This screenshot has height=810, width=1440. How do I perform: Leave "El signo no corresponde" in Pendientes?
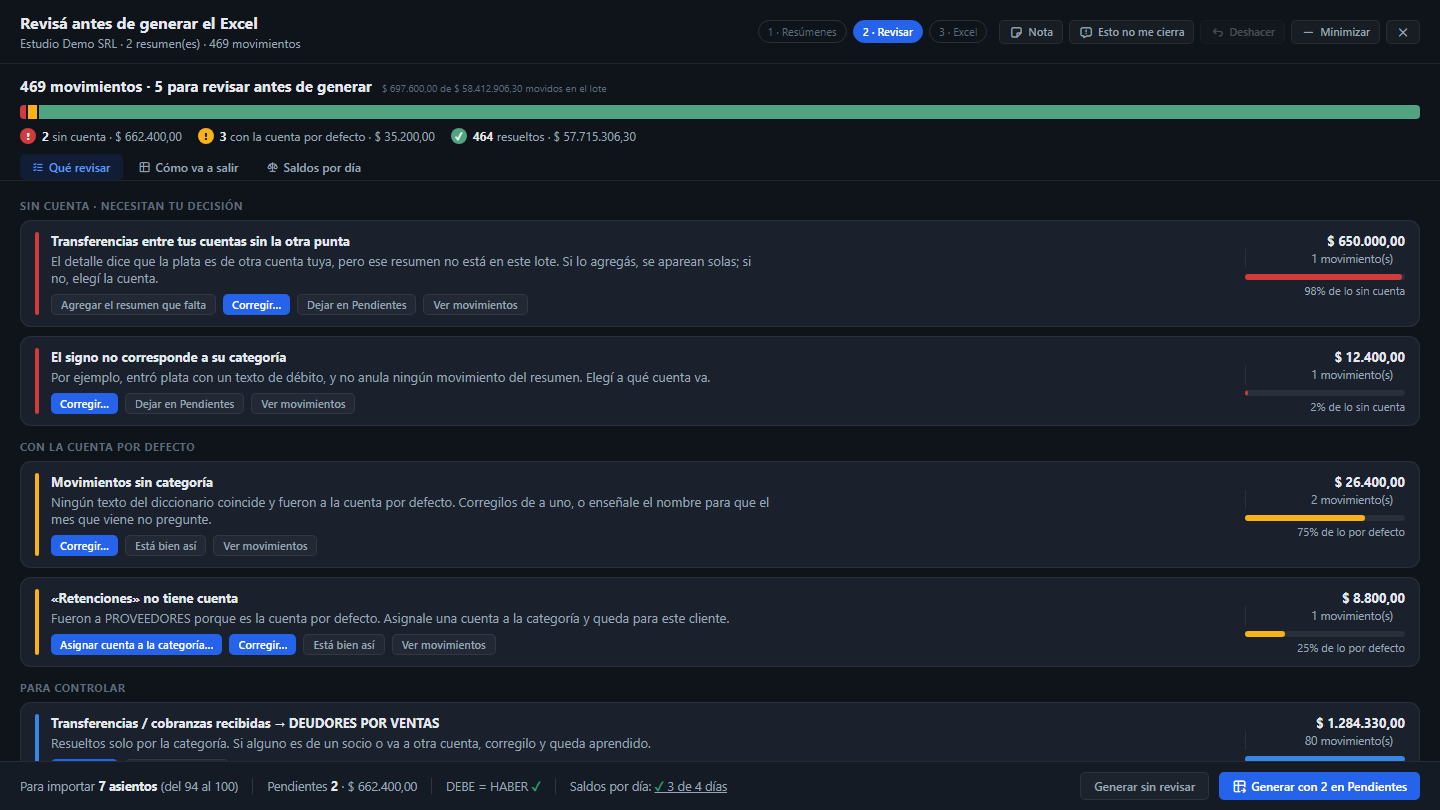point(185,404)
